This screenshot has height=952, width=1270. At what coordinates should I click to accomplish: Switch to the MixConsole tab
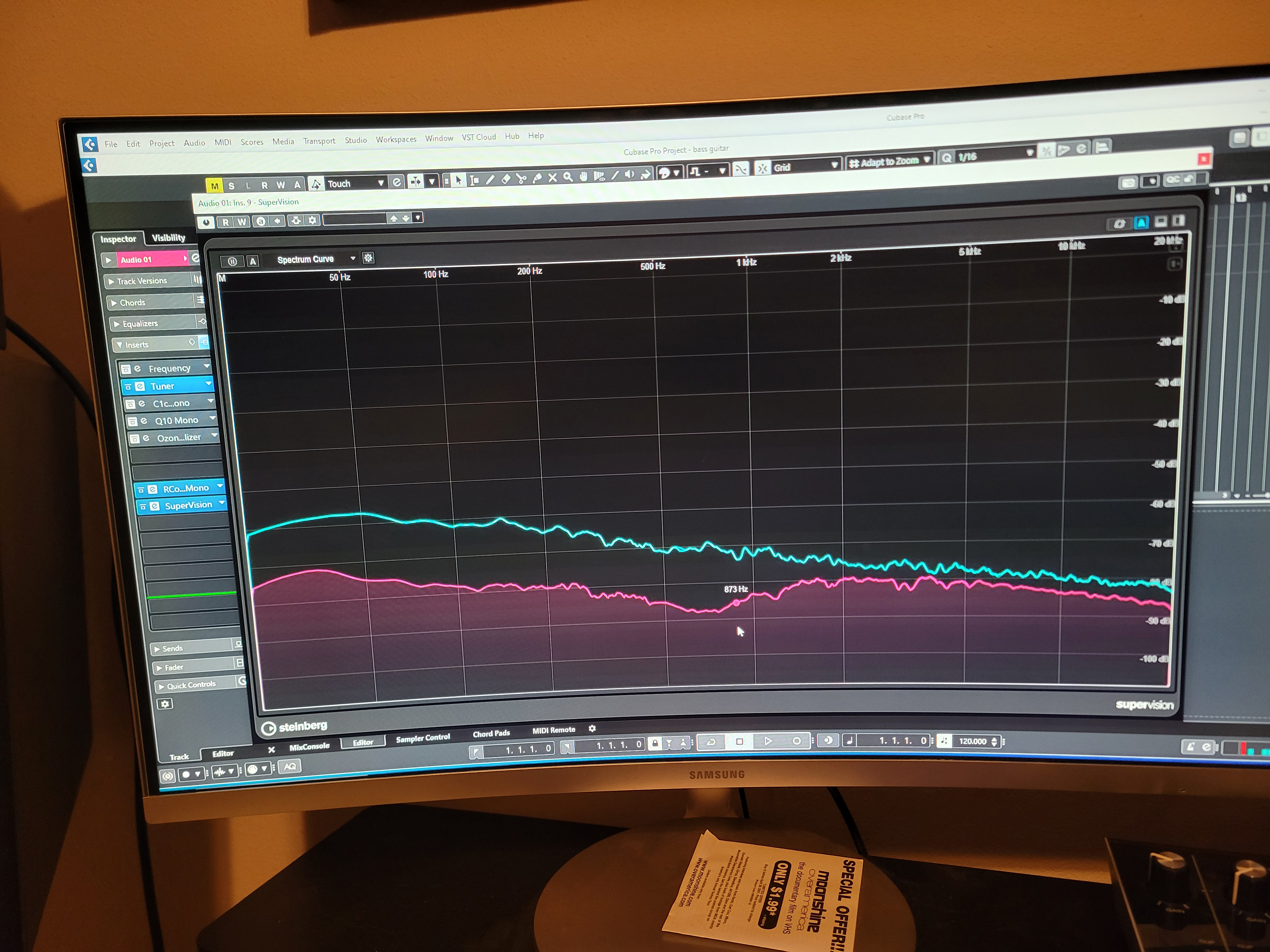309,746
